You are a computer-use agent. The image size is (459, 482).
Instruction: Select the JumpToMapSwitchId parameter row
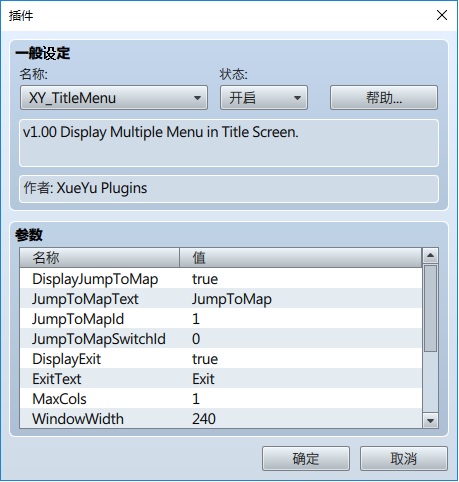[221, 339]
